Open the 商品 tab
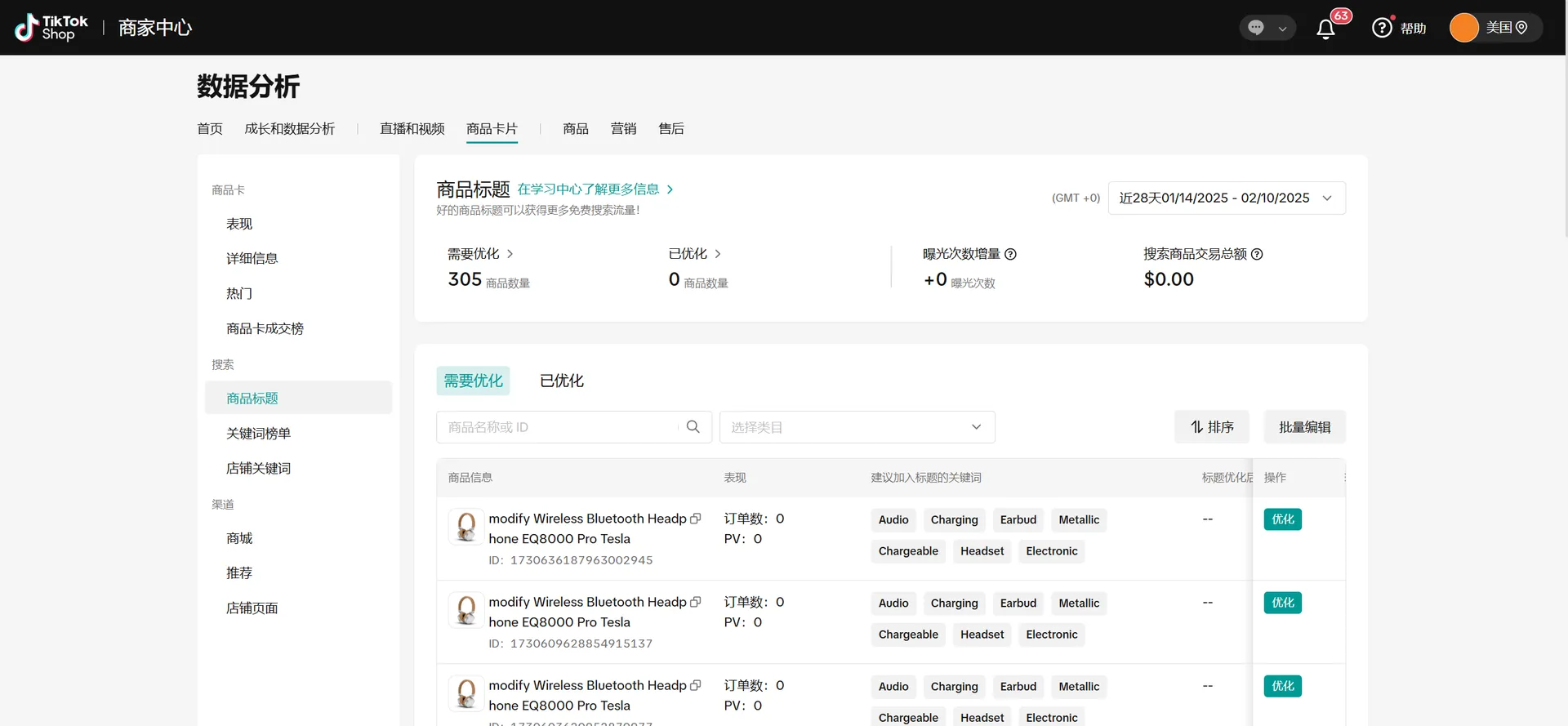This screenshot has height=726, width=1568. [x=576, y=129]
